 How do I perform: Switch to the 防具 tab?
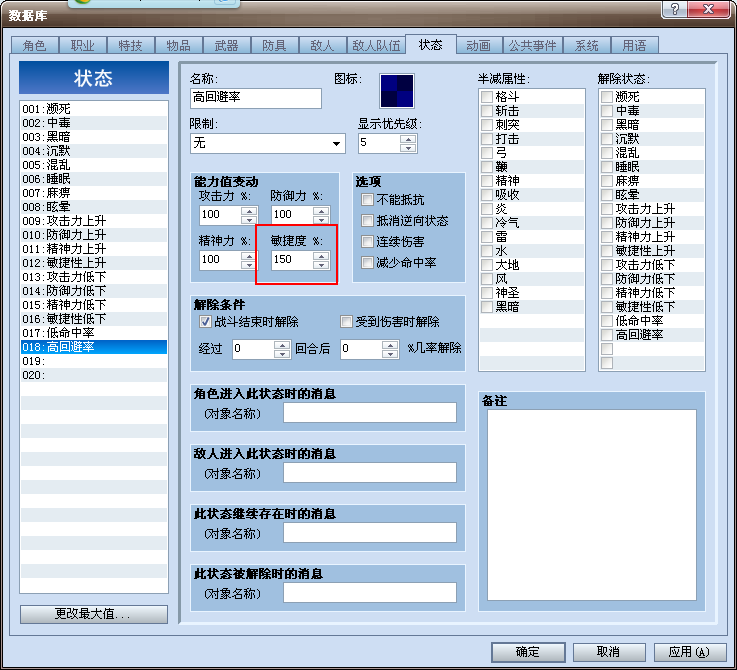pos(274,46)
